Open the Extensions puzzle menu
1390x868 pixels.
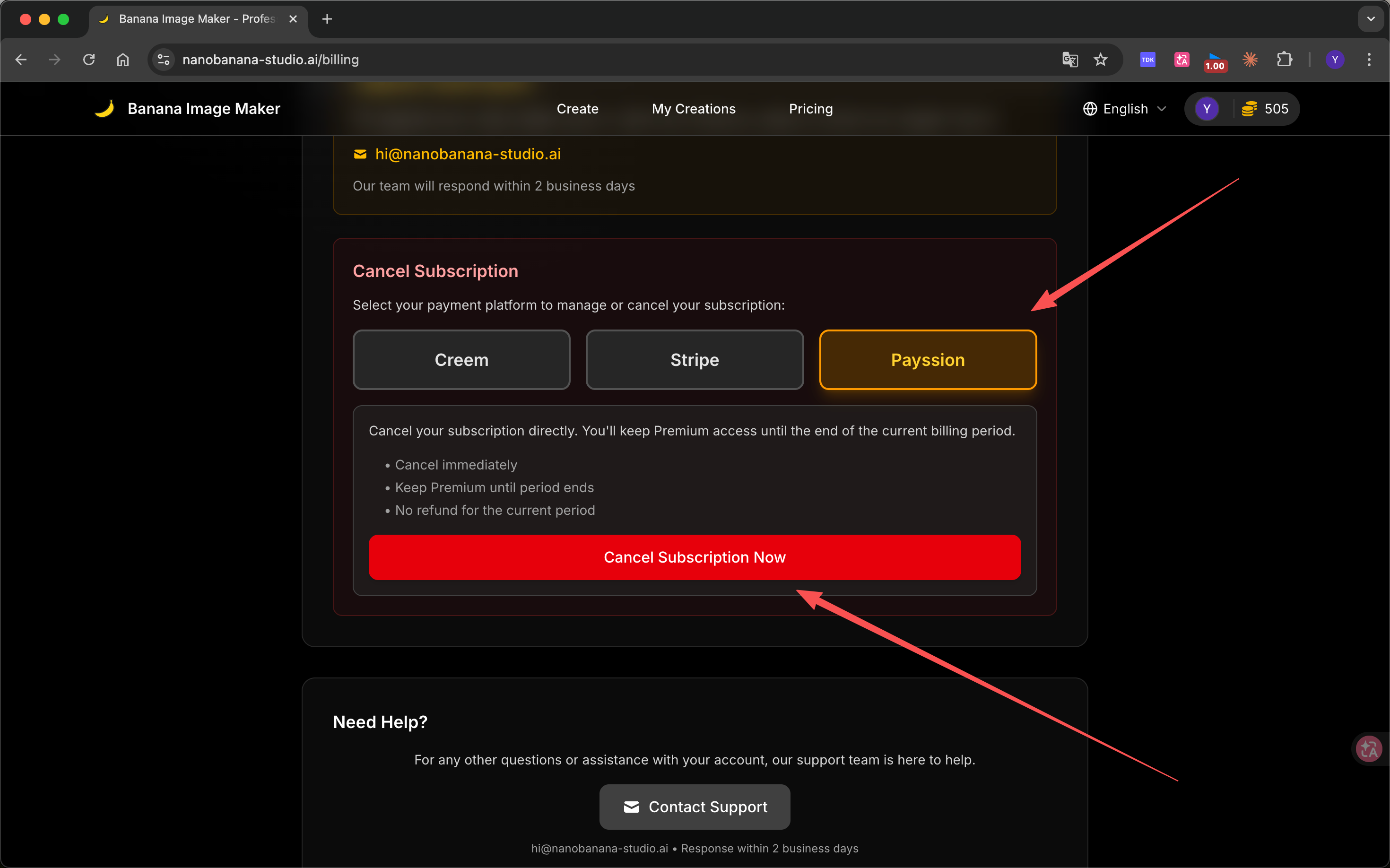pyautogui.click(x=1285, y=60)
